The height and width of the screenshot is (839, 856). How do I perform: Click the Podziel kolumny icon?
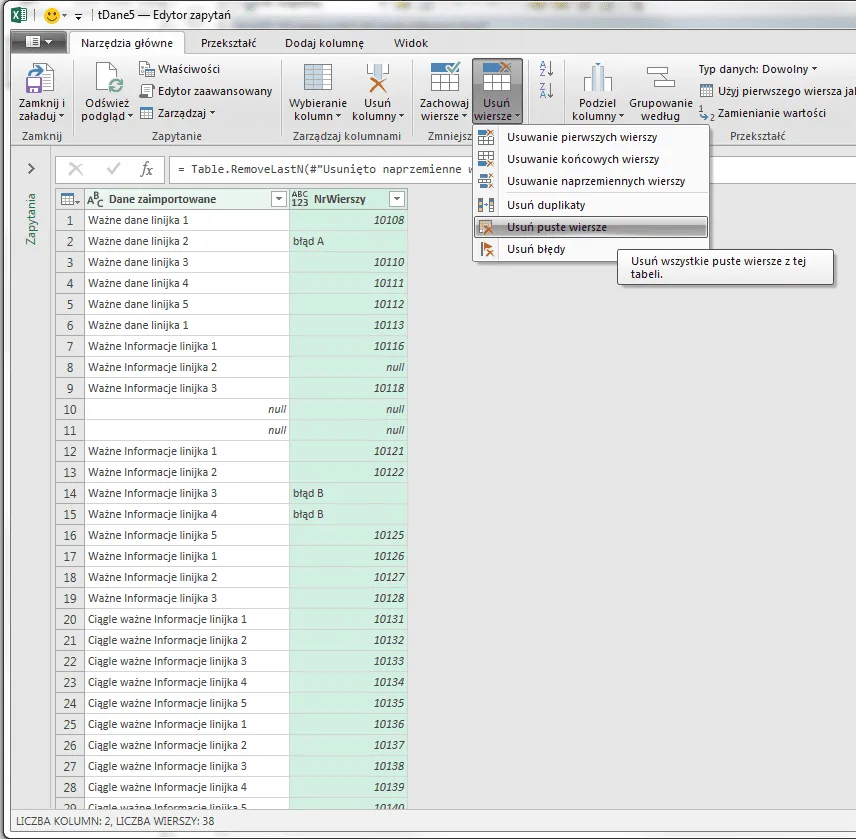coord(598,77)
